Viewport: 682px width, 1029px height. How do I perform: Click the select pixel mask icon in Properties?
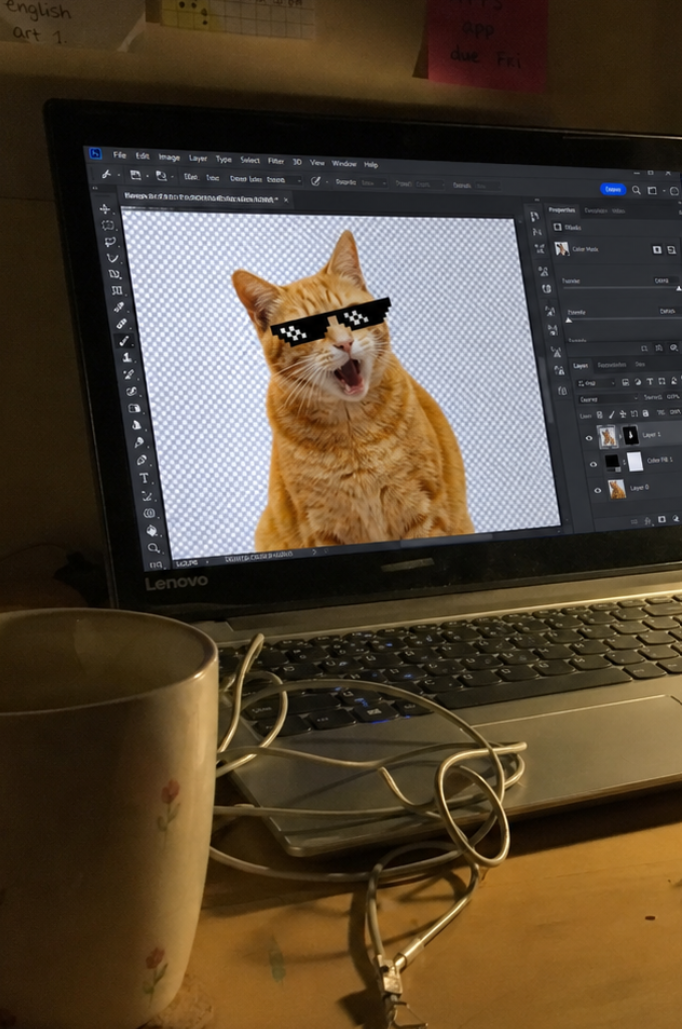pyautogui.click(x=657, y=249)
